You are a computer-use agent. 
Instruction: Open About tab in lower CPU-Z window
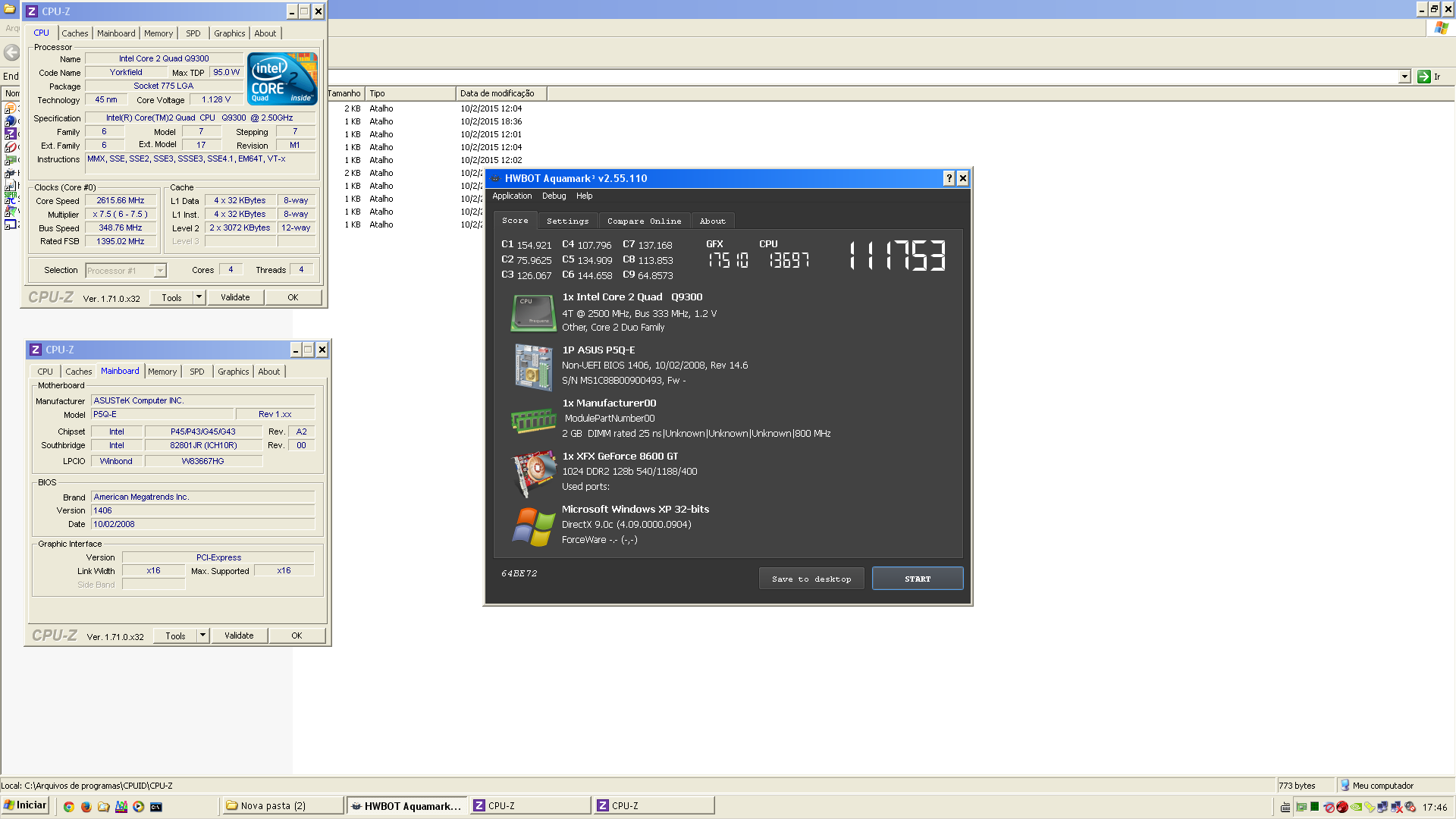pos(268,372)
